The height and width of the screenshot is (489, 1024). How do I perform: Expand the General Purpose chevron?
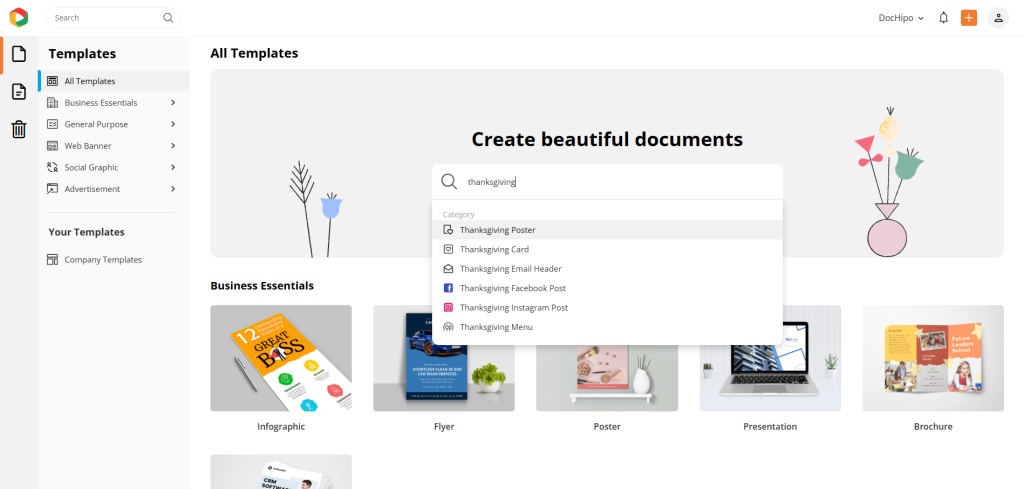coord(173,124)
